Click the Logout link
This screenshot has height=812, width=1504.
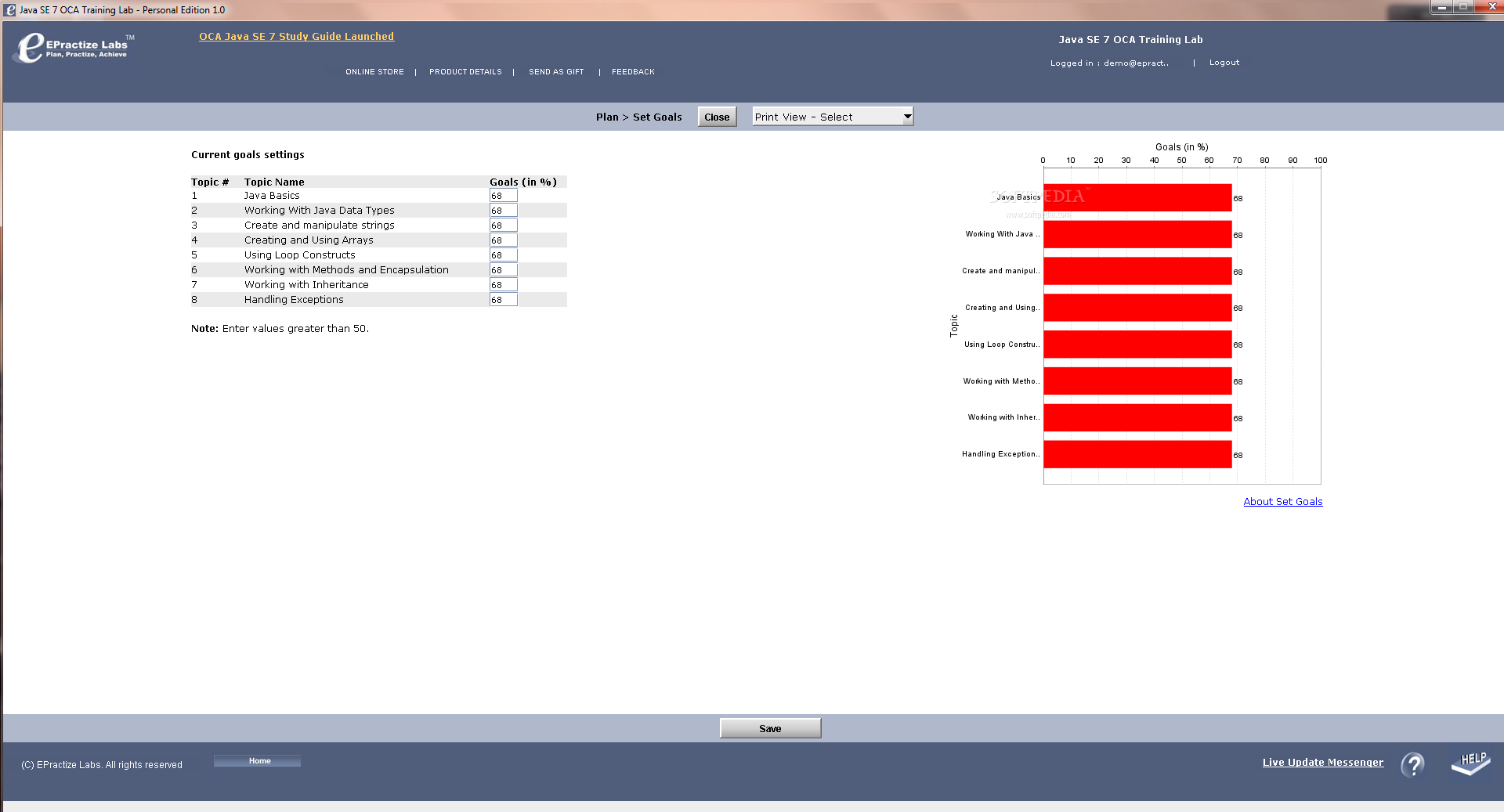1224,63
